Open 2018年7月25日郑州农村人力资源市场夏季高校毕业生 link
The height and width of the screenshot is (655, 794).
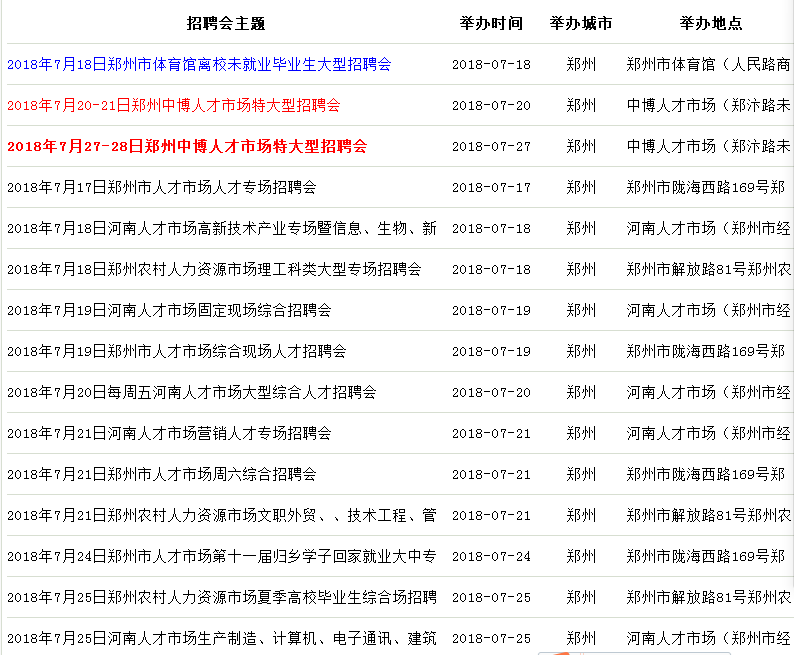(222, 597)
